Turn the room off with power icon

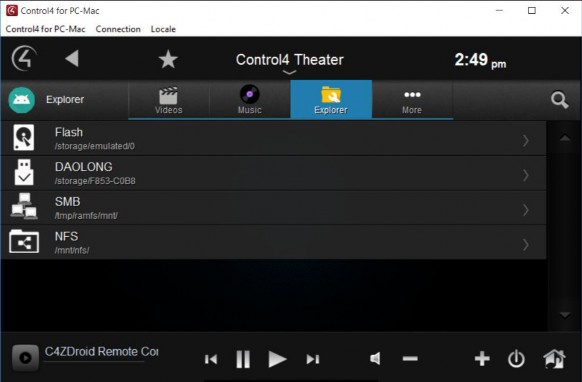[x=516, y=359]
